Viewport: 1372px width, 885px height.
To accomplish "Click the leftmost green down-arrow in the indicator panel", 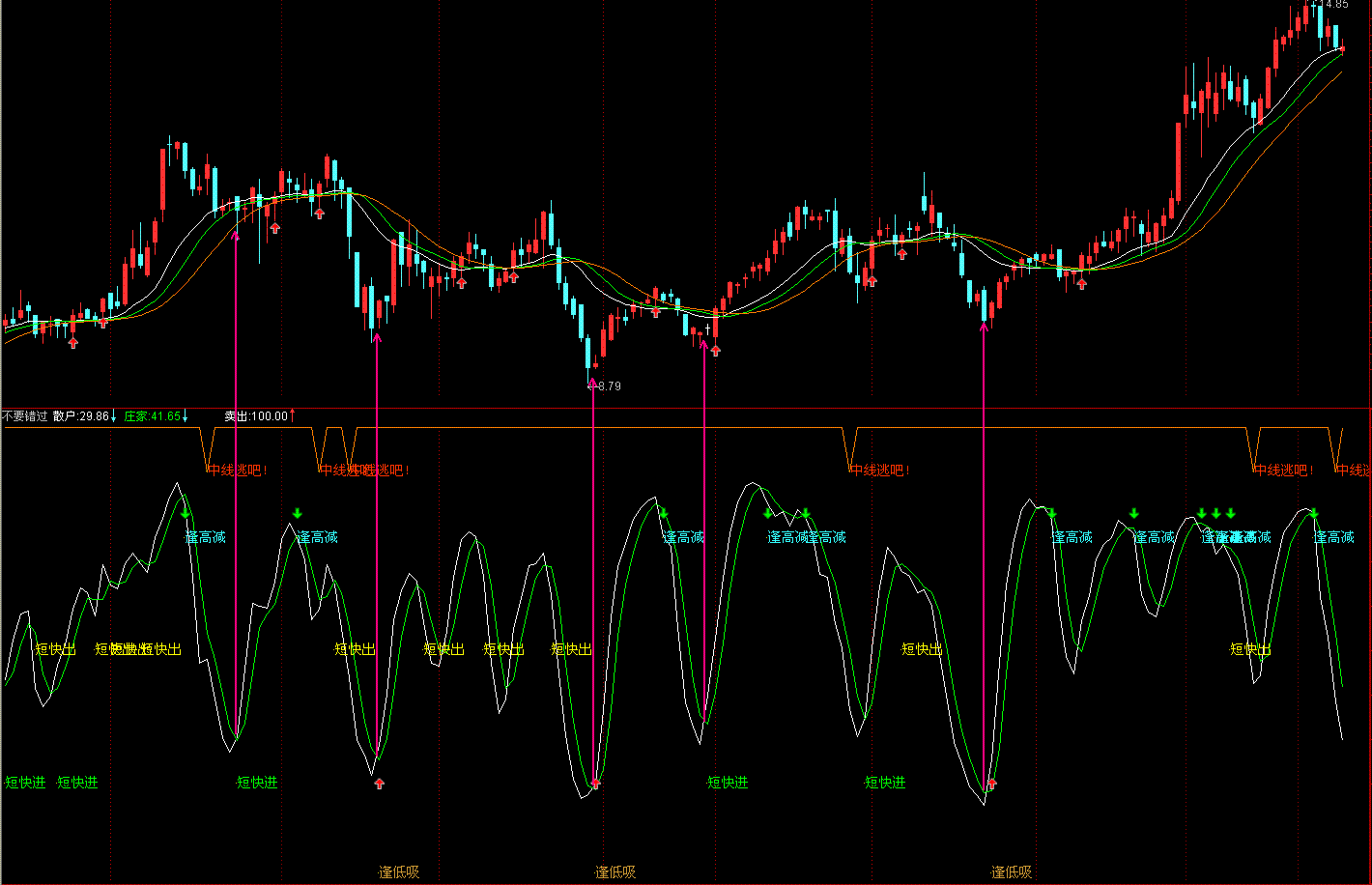I will click(186, 513).
